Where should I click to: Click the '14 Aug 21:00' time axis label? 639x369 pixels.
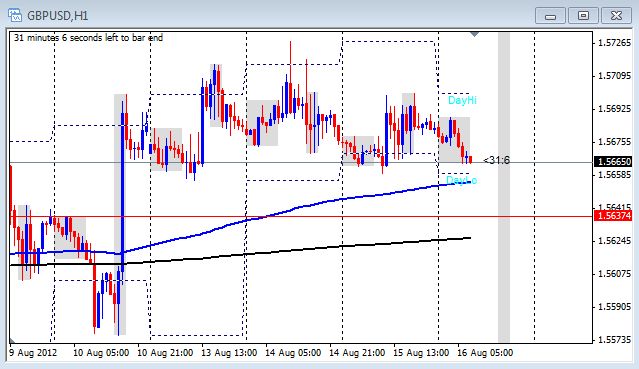(x=357, y=353)
